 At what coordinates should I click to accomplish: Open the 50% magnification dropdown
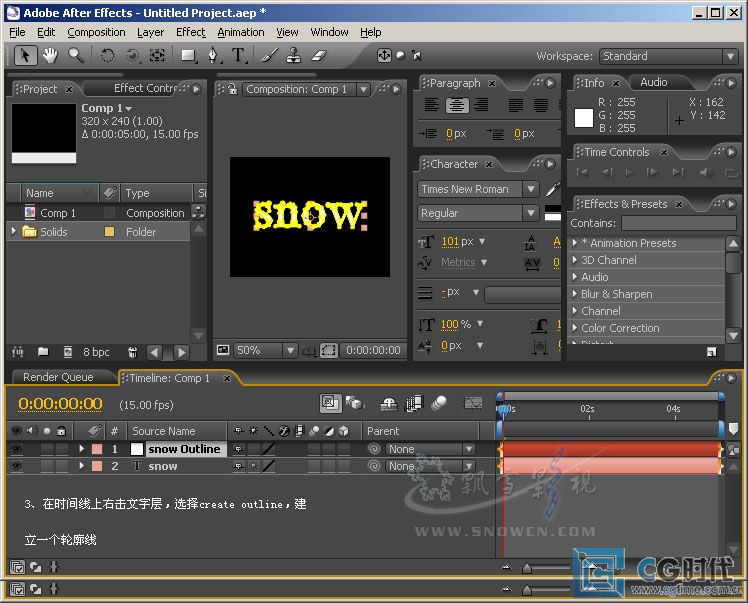pos(265,351)
